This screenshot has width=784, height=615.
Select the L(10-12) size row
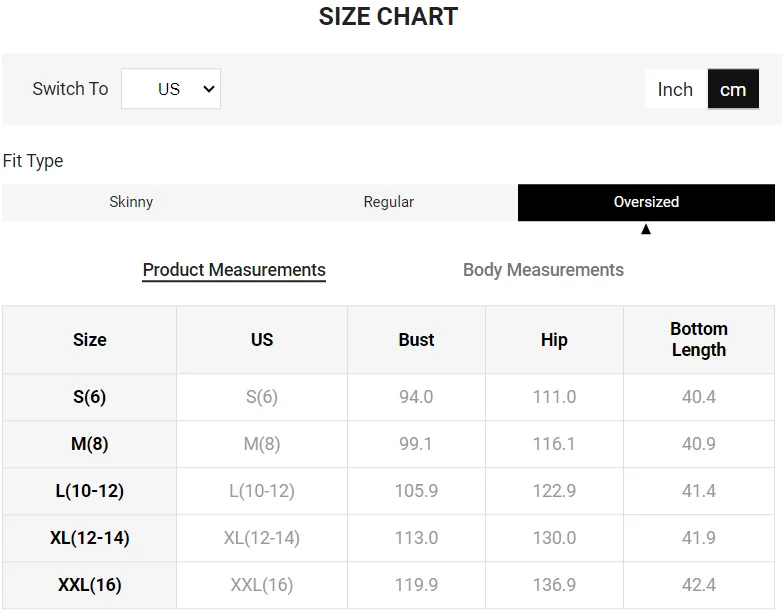pyautogui.click(x=89, y=491)
